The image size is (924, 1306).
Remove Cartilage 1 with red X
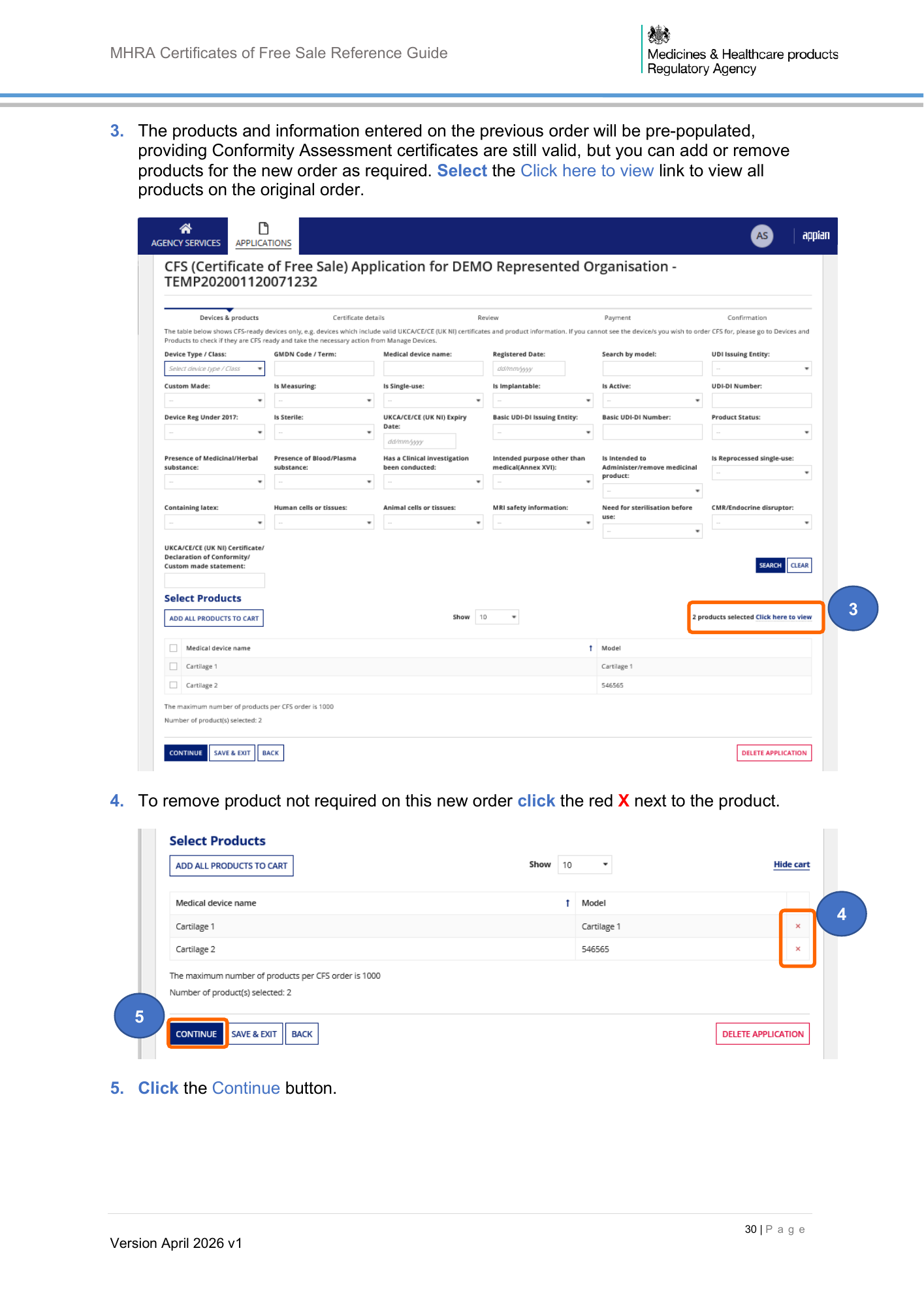point(797,926)
